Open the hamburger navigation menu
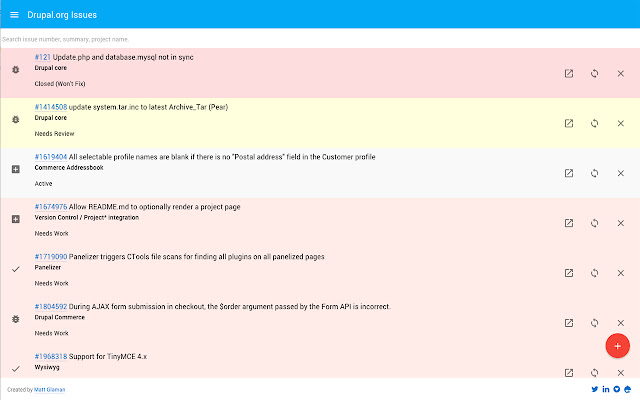 pyautogui.click(x=14, y=15)
